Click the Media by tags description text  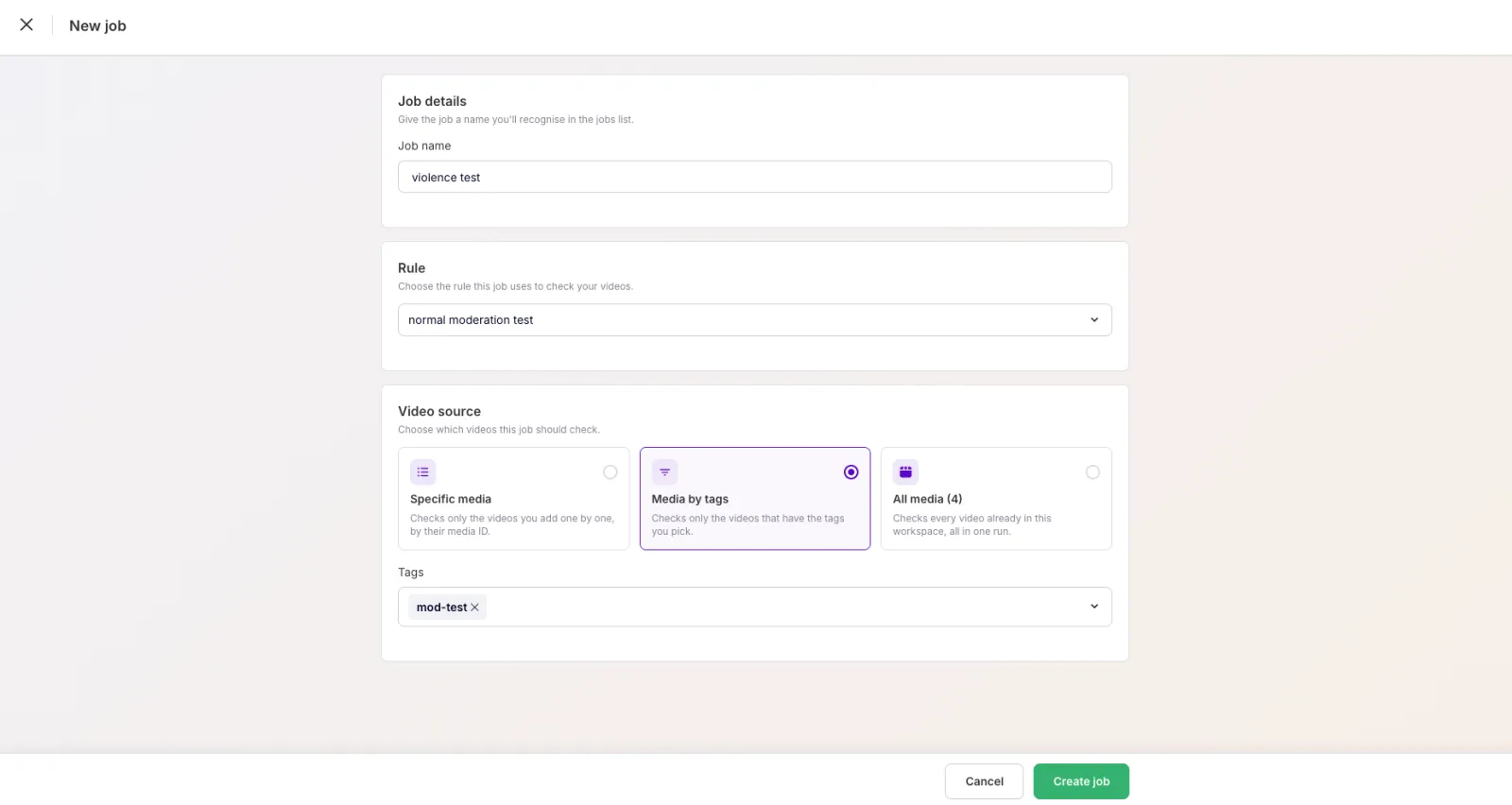(747, 524)
